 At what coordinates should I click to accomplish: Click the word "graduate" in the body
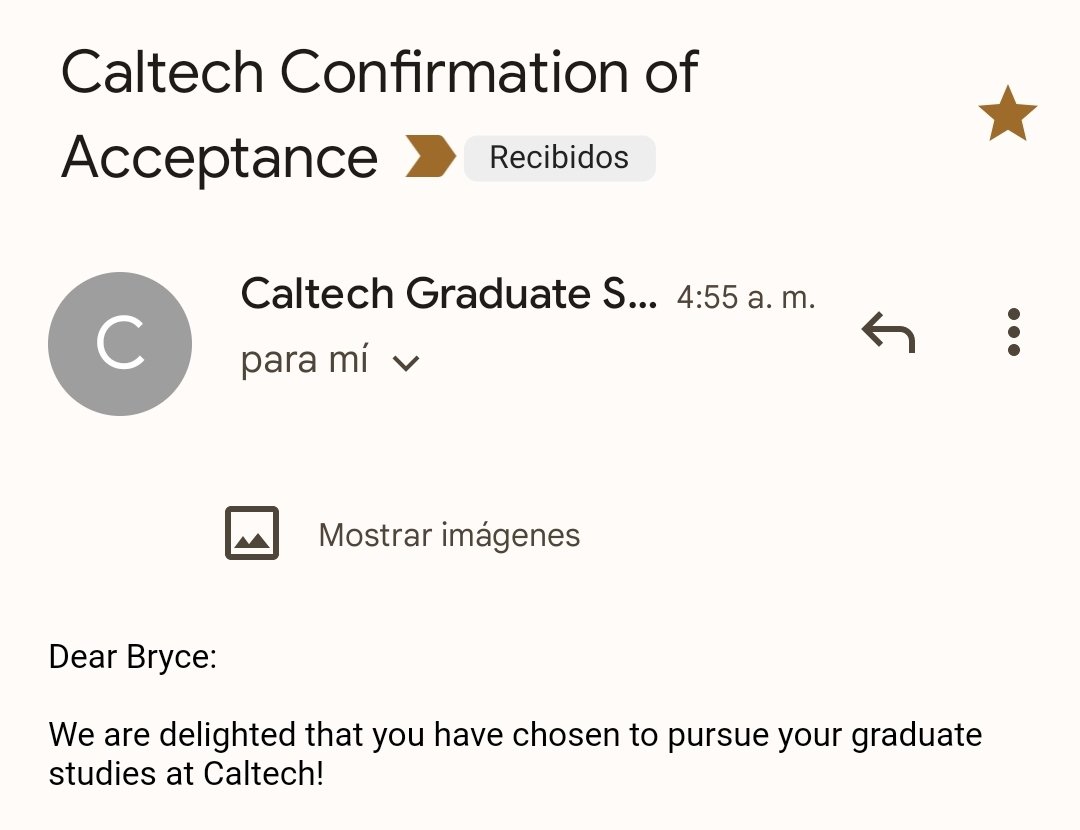917,736
